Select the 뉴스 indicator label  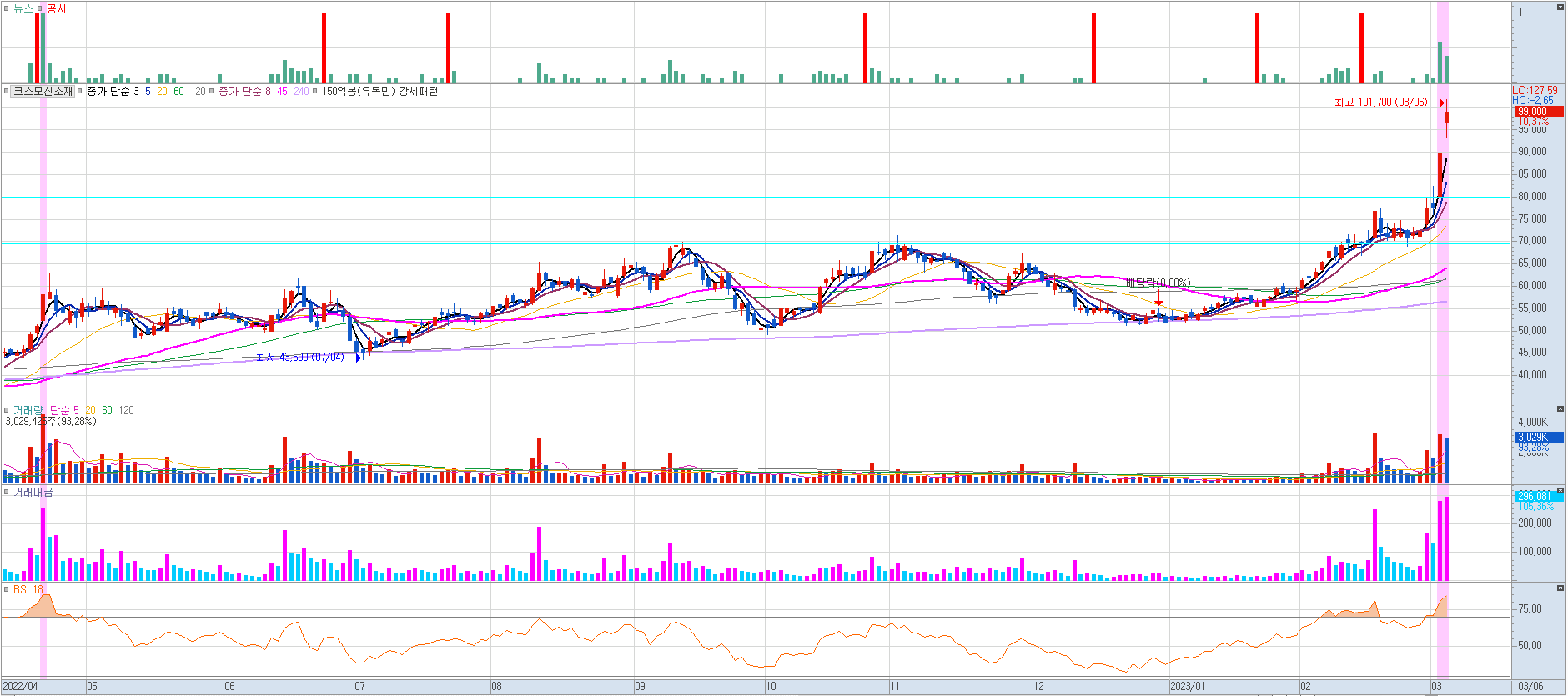23,8
